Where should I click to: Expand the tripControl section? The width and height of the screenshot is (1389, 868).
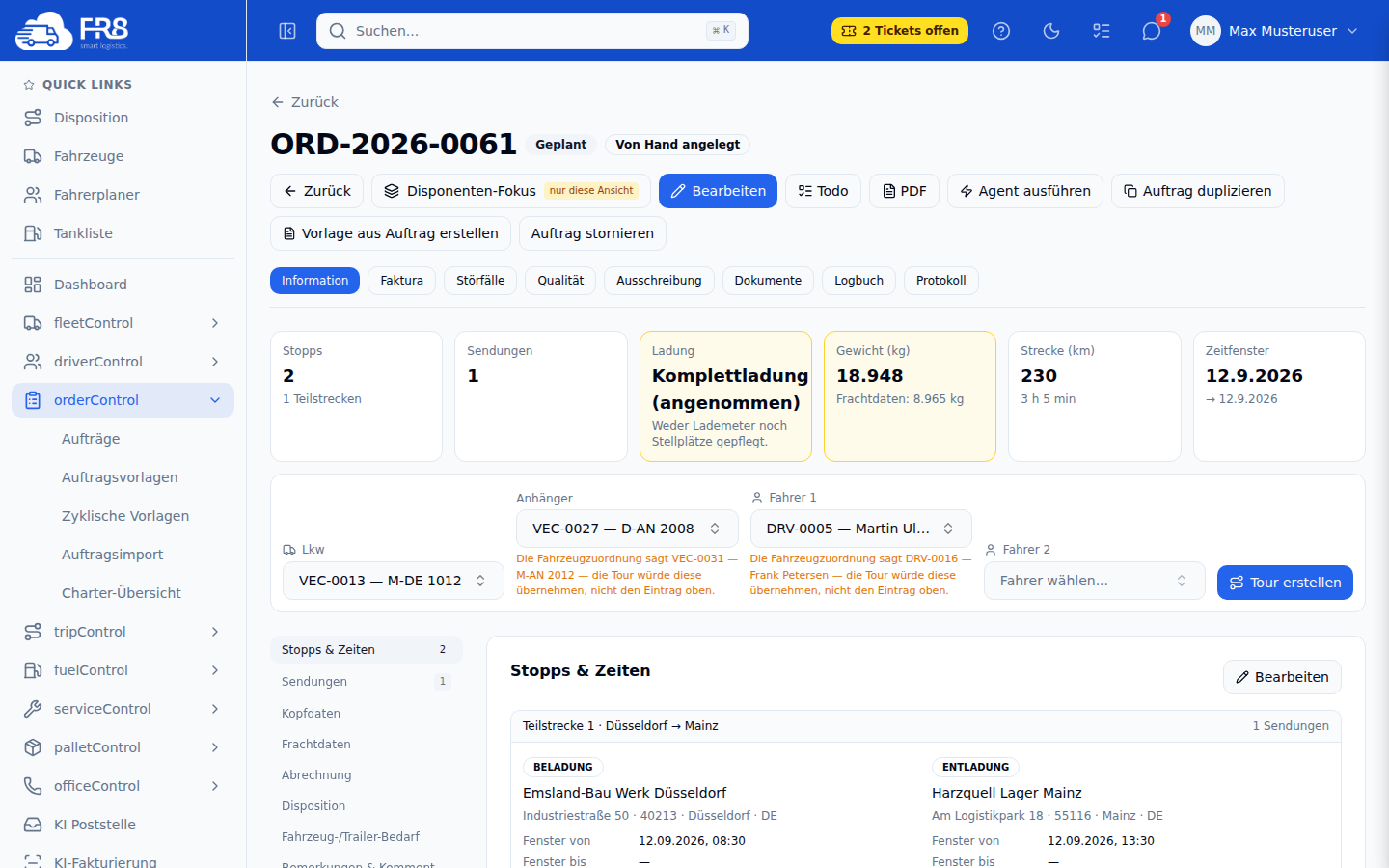click(x=123, y=632)
